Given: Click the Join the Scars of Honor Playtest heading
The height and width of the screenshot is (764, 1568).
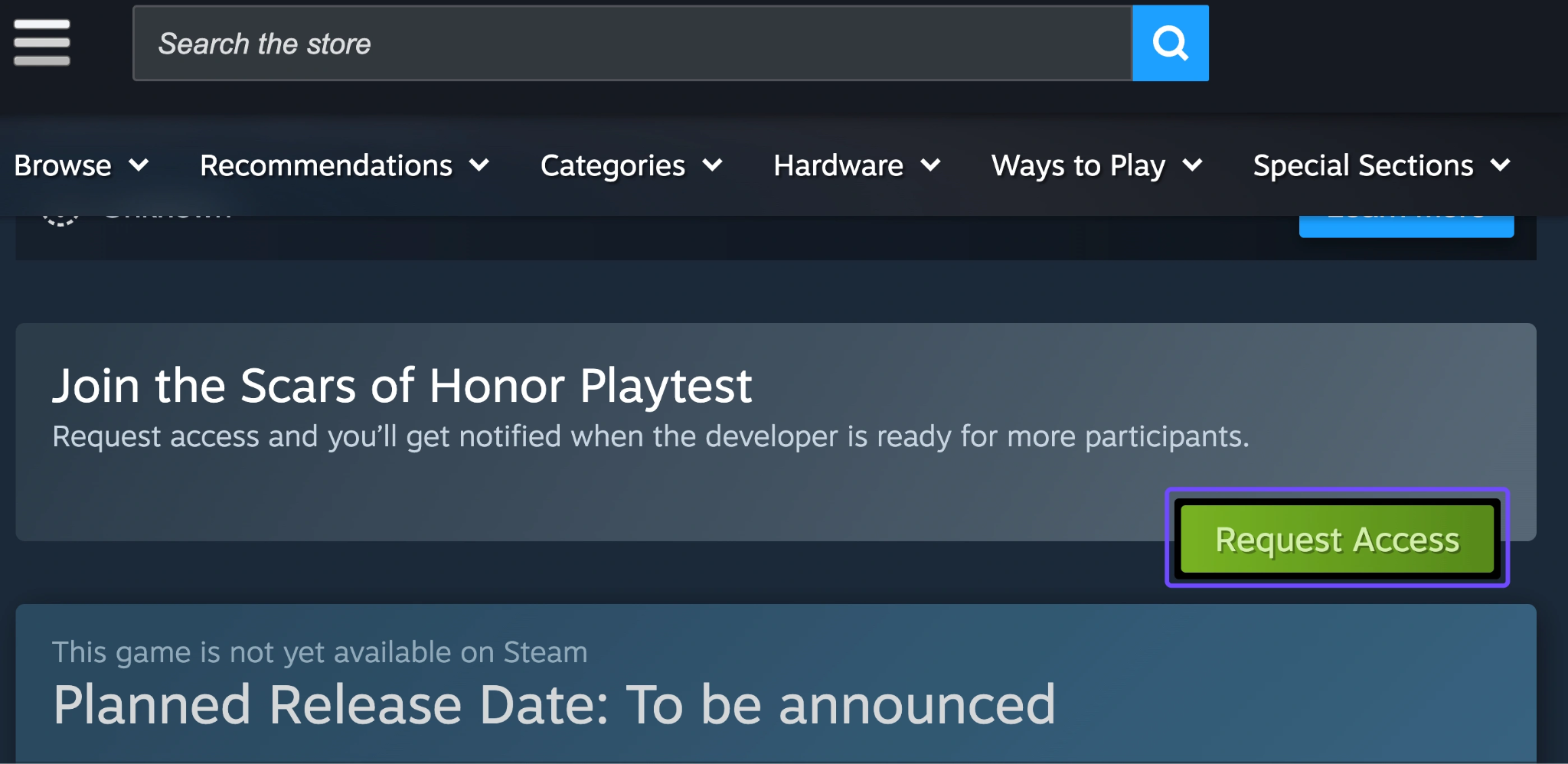Looking at the screenshot, I should pos(402,385).
